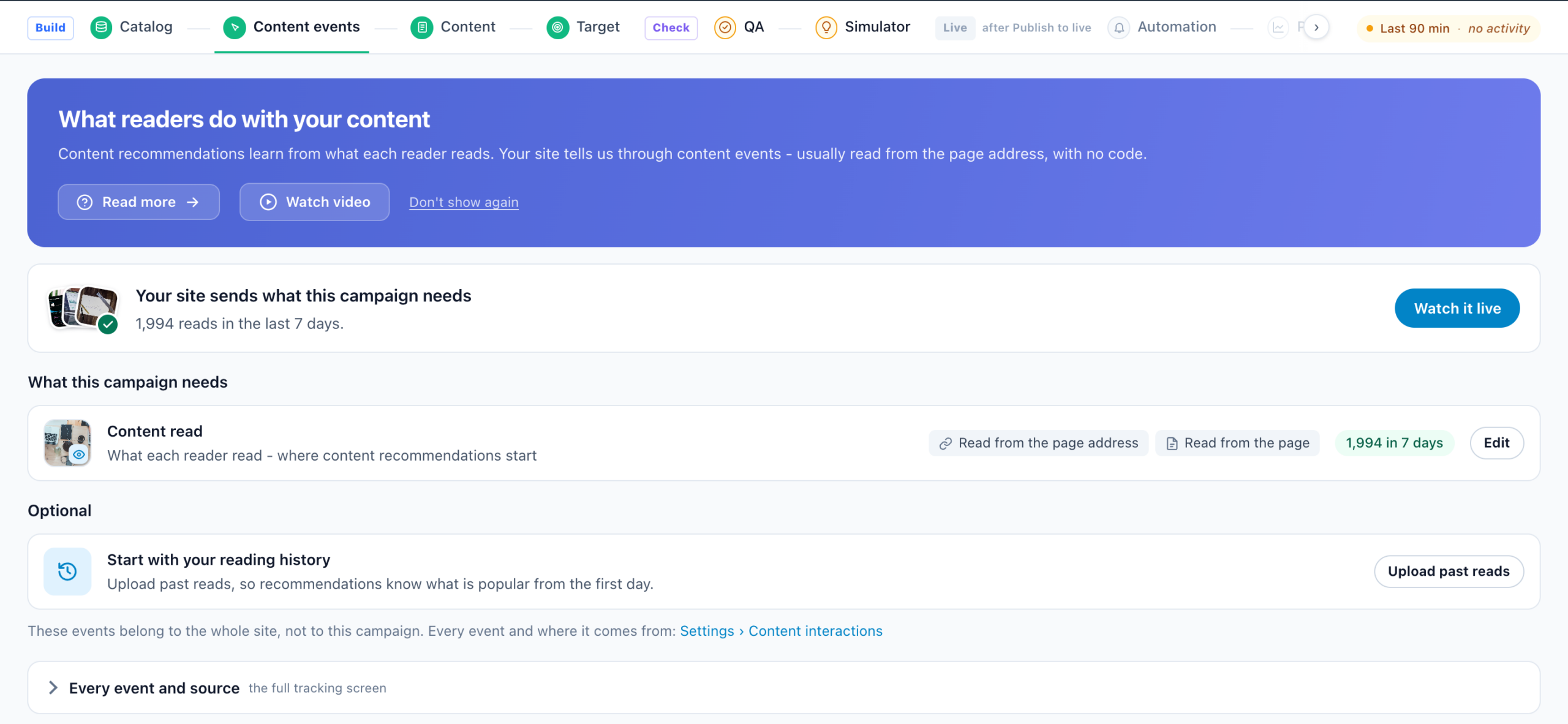
Task: Click the Don't show again link
Action: (x=464, y=202)
